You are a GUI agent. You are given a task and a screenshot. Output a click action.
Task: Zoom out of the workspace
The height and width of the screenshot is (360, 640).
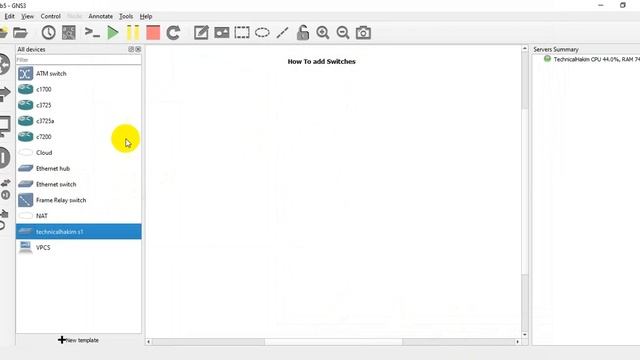point(343,33)
